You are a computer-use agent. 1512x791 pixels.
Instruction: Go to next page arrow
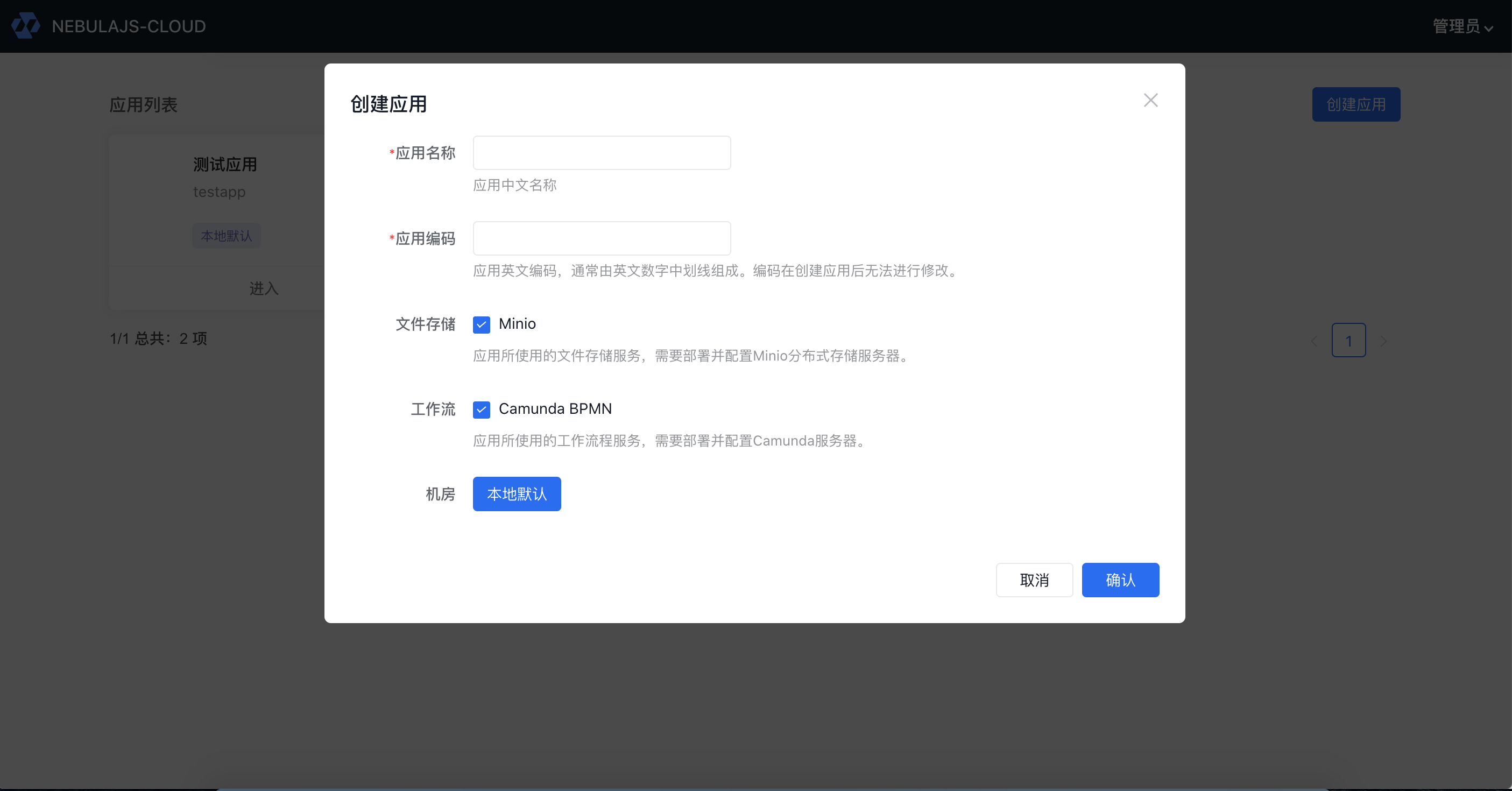[x=1383, y=341]
